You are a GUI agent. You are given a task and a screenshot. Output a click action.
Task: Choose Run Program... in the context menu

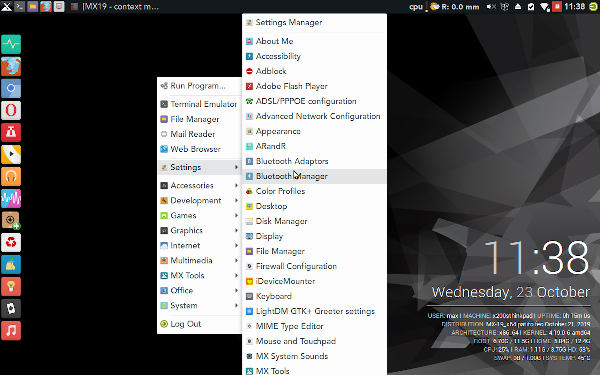199,86
